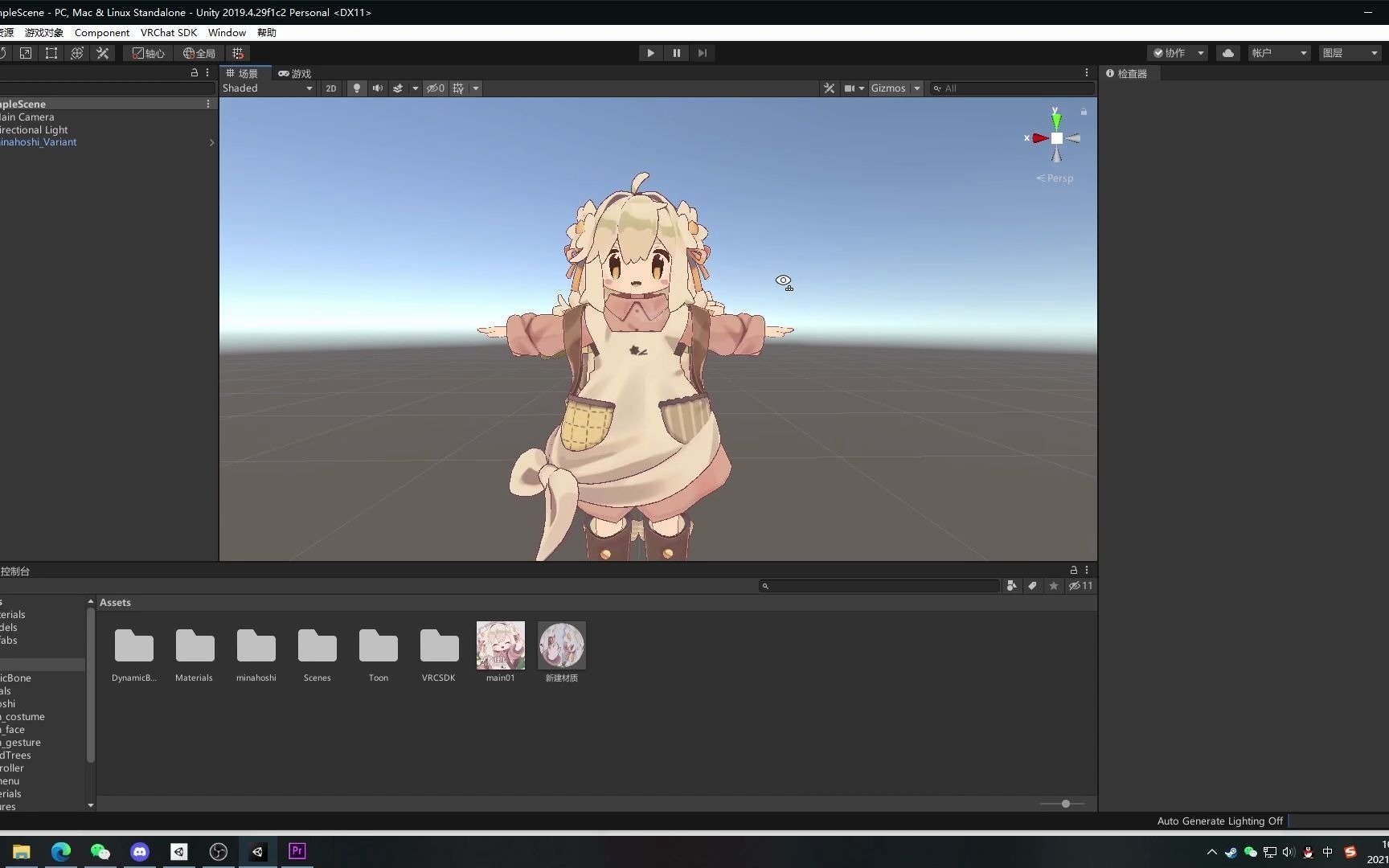Image resolution: width=1389 pixels, height=868 pixels.
Task: Toggle scene effects (skybox/fog) icon
Action: (398, 88)
